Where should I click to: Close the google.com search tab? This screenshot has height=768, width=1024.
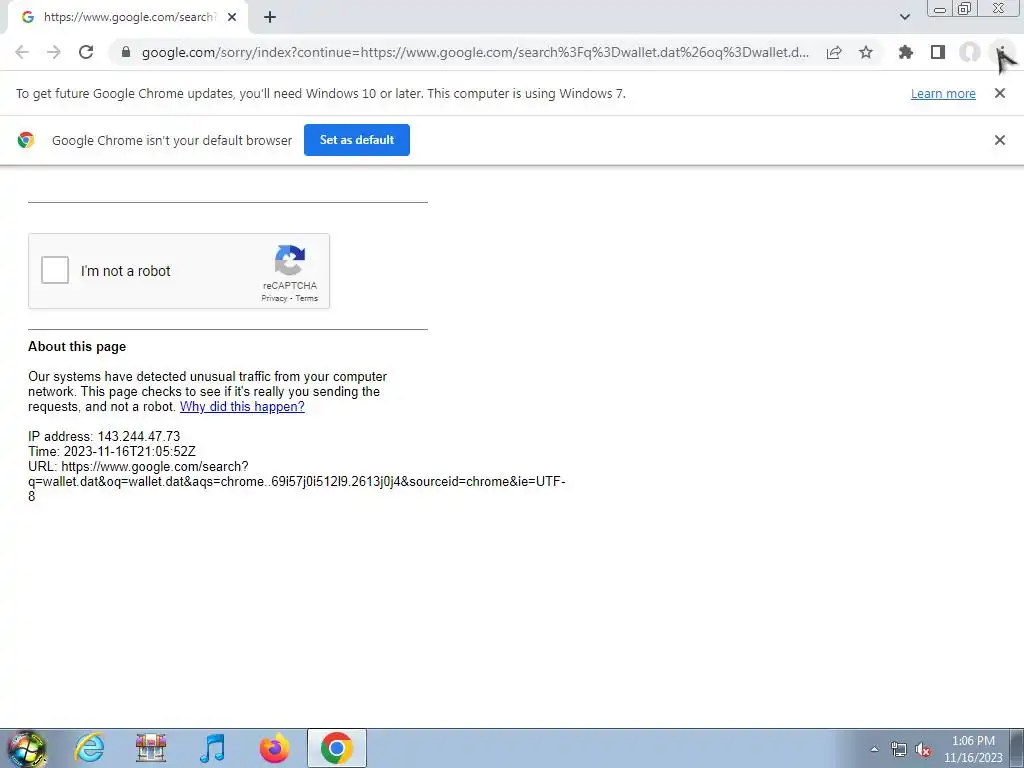click(232, 17)
